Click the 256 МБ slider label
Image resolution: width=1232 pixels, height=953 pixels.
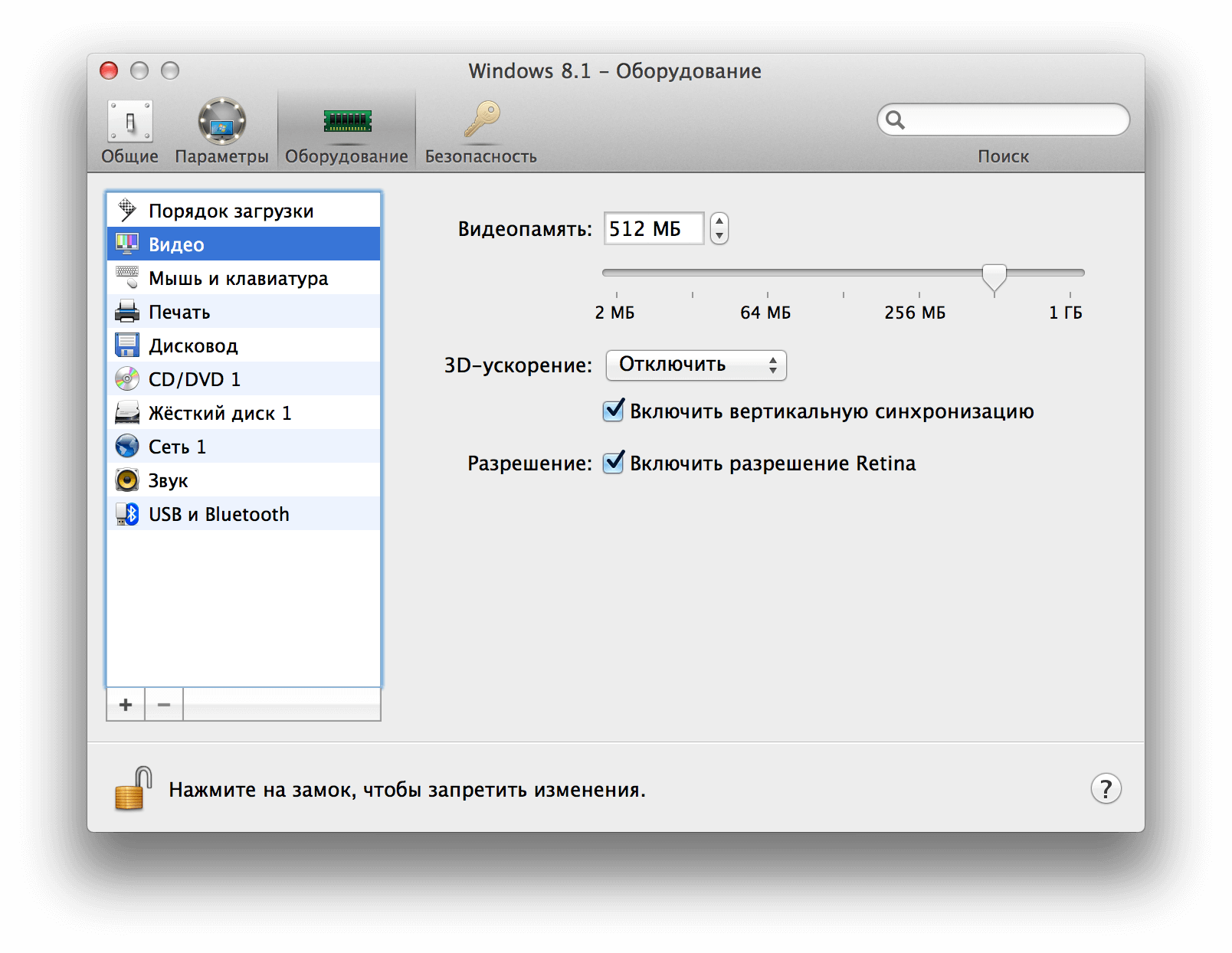click(x=915, y=313)
